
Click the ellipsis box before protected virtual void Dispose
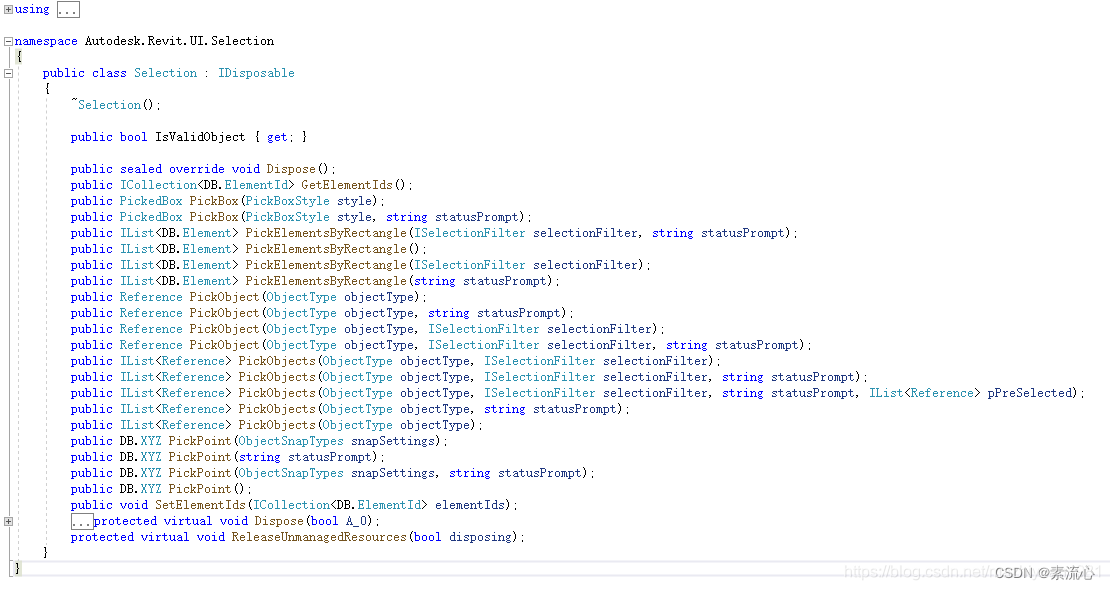[82, 522]
